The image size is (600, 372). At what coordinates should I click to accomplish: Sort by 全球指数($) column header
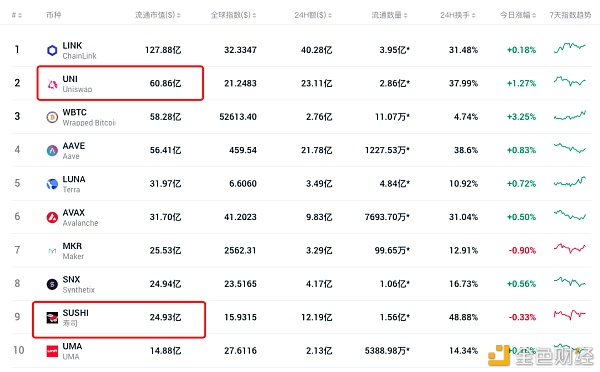[x=233, y=15]
